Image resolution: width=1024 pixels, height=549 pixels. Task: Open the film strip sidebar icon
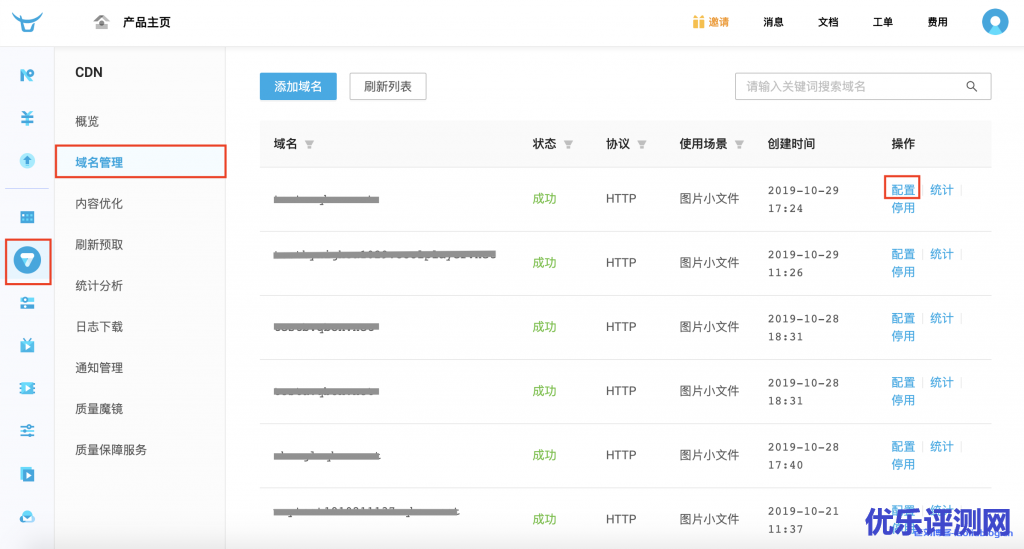(x=27, y=388)
